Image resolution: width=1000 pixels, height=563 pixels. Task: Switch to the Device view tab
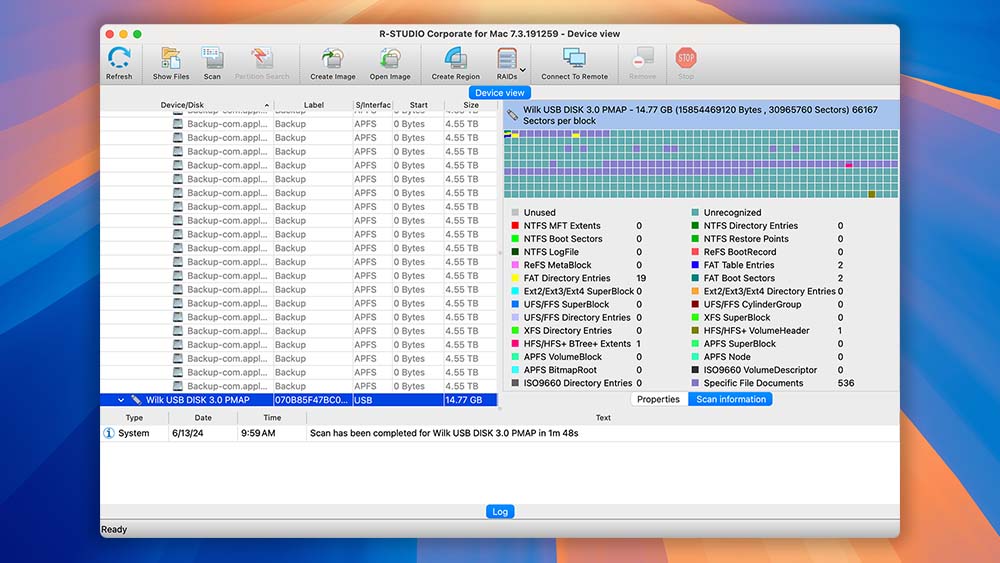(499, 92)
